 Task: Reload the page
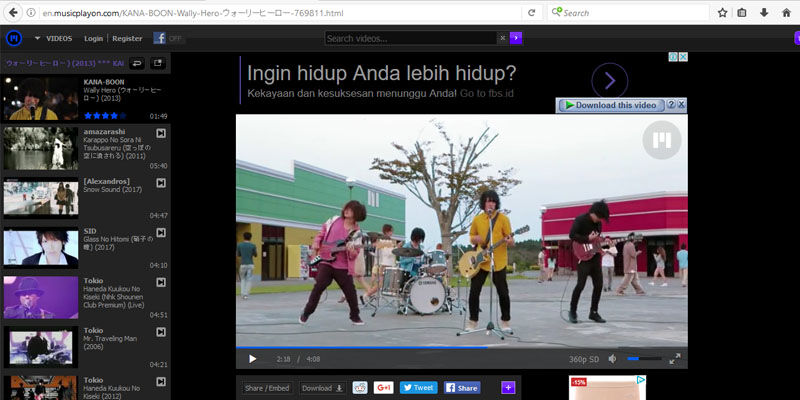click(x=531, y=13)
